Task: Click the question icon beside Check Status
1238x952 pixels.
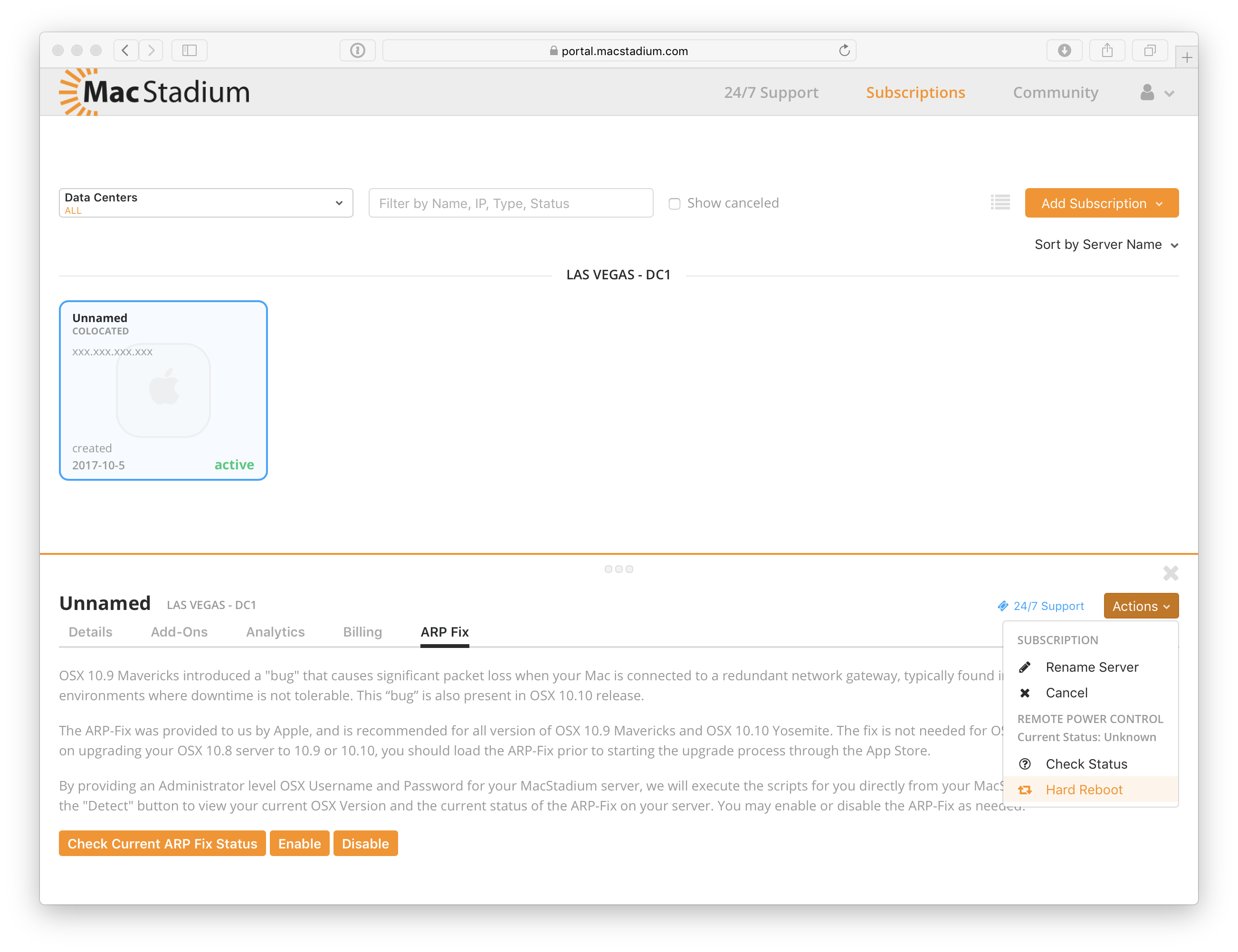Action: coord(1024,764)
